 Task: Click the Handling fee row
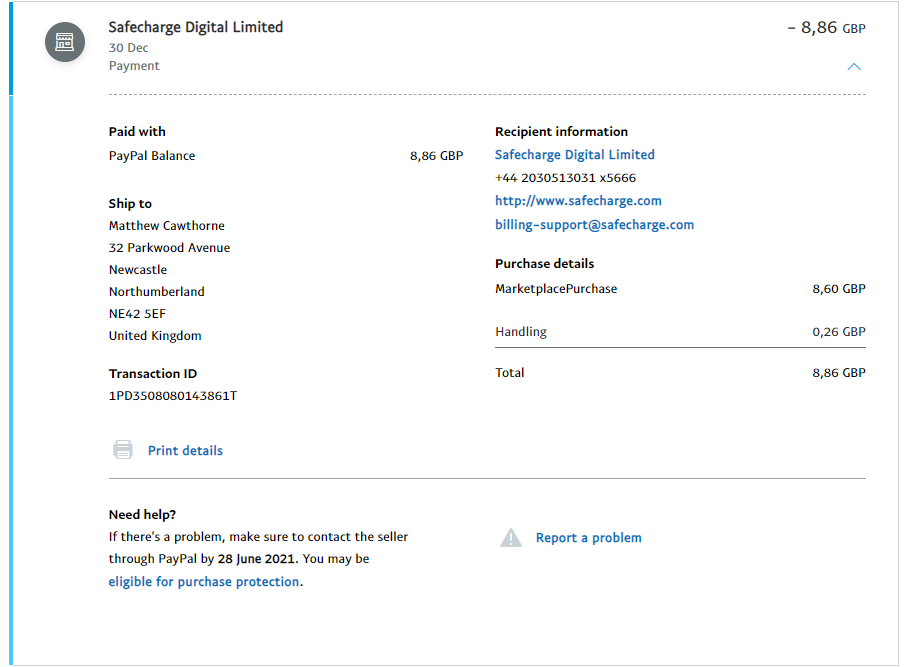point(521,332)
